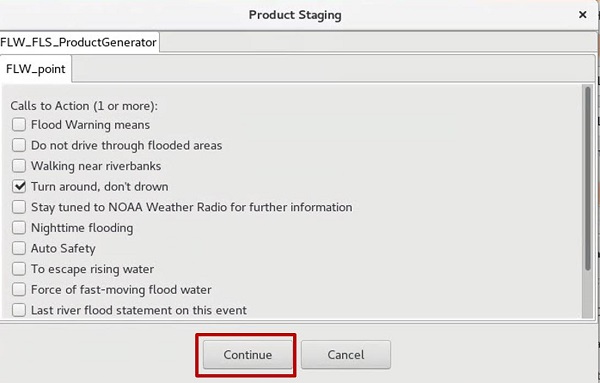Enable Stay tuned to NOAA Weather Radio
The image size is (600, 383).
19,207
